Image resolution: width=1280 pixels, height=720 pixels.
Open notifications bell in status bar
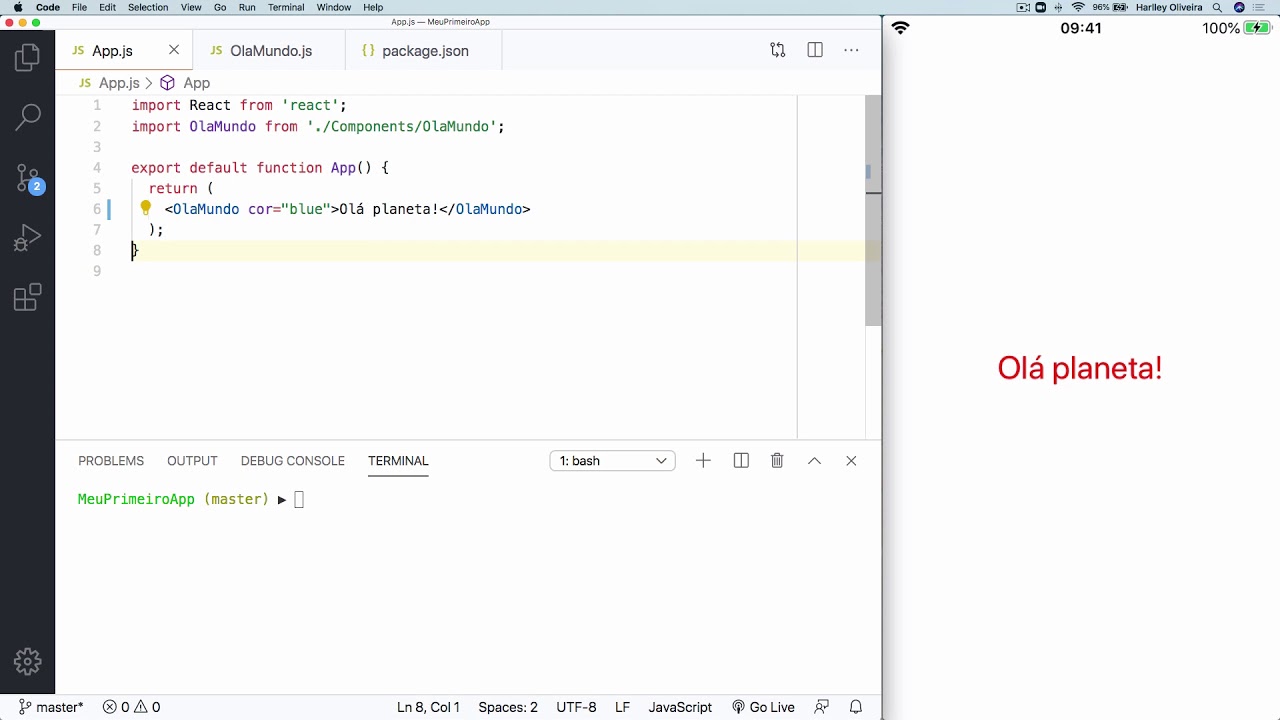tap(856, 707)
